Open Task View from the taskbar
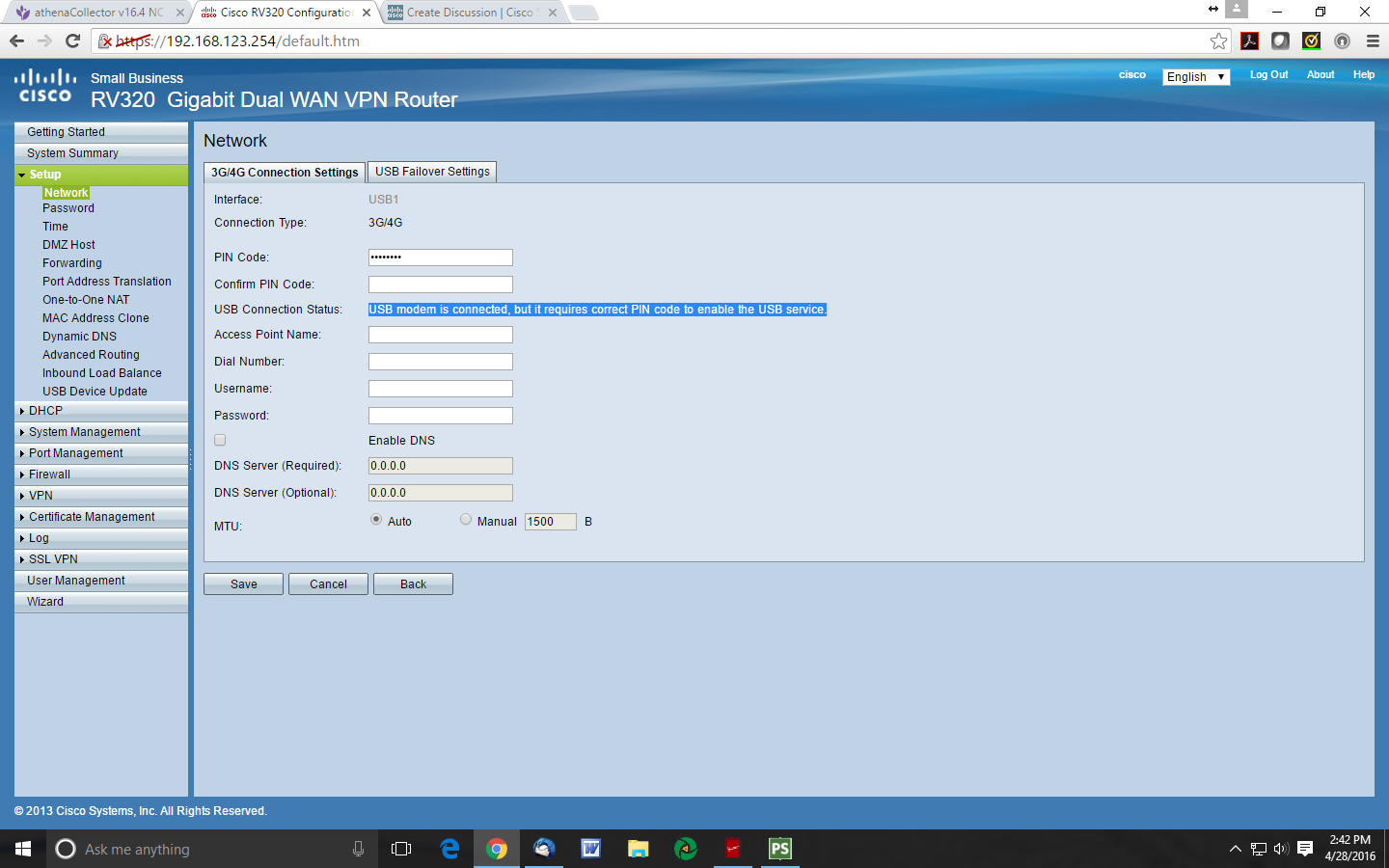1389x868 pixels. 401,849
